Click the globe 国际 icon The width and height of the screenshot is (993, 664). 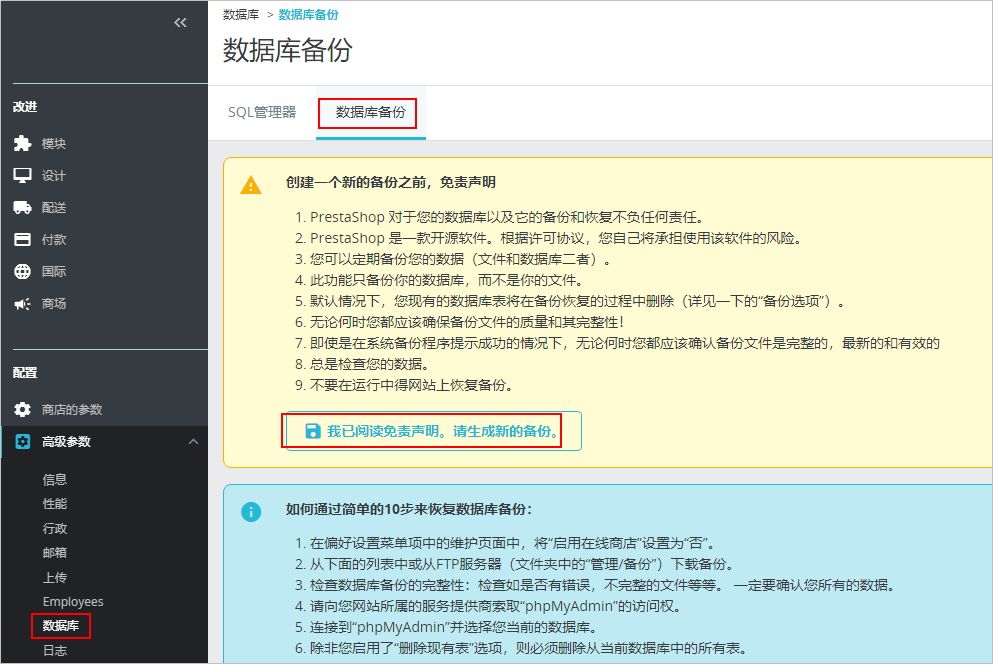[22, 272]
